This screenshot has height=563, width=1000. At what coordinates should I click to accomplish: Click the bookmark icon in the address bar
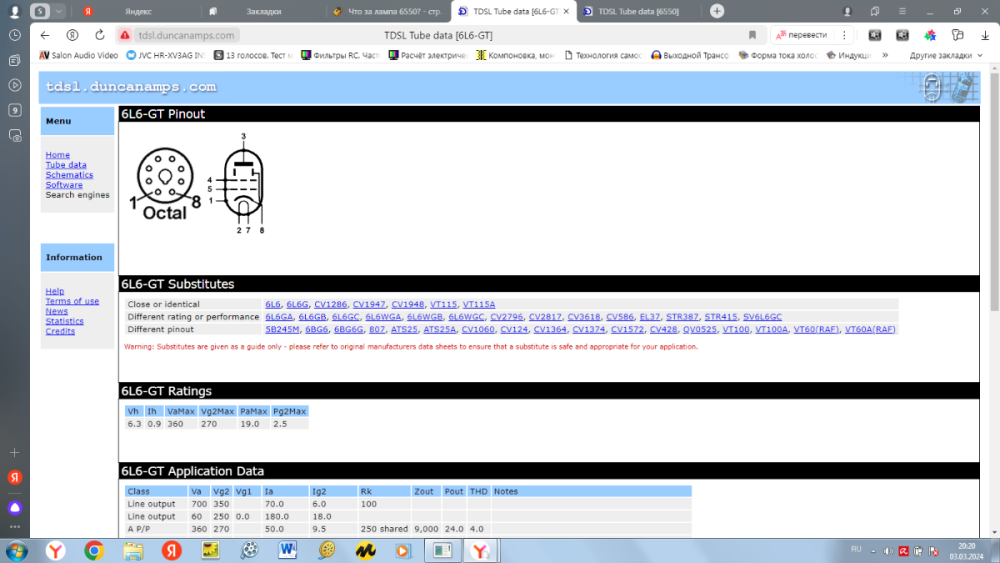click(x=752, y=35)
